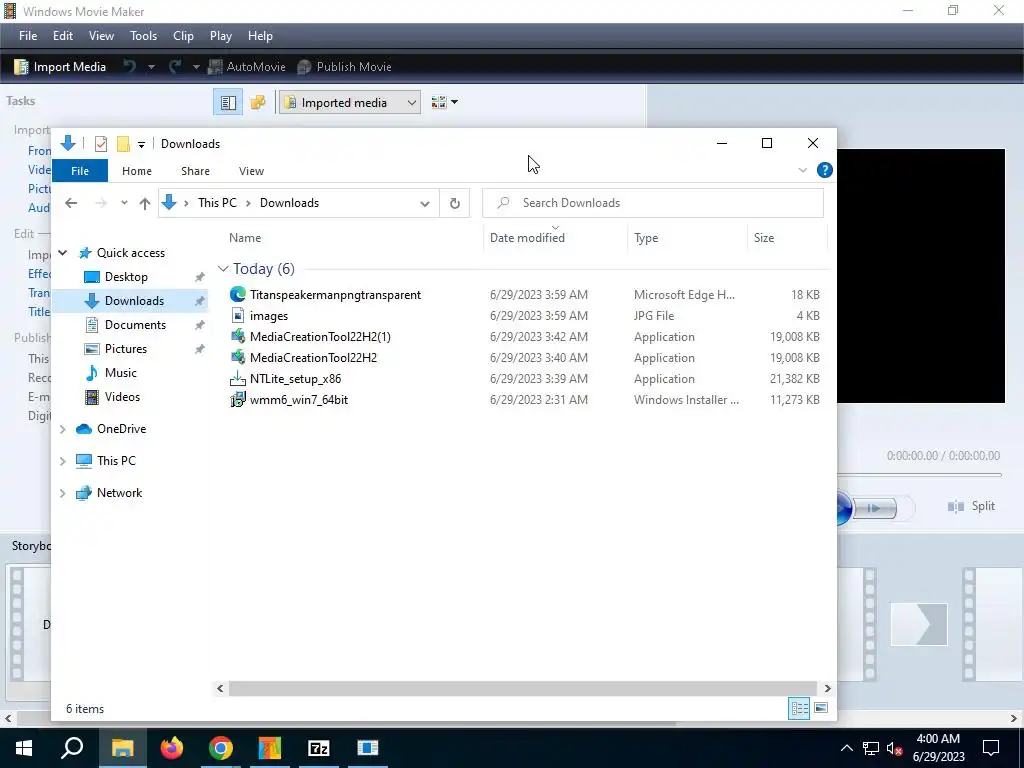The image size is (1024, 768).
Task: Expand the address bar history dropdown
Action: (424, 203)
